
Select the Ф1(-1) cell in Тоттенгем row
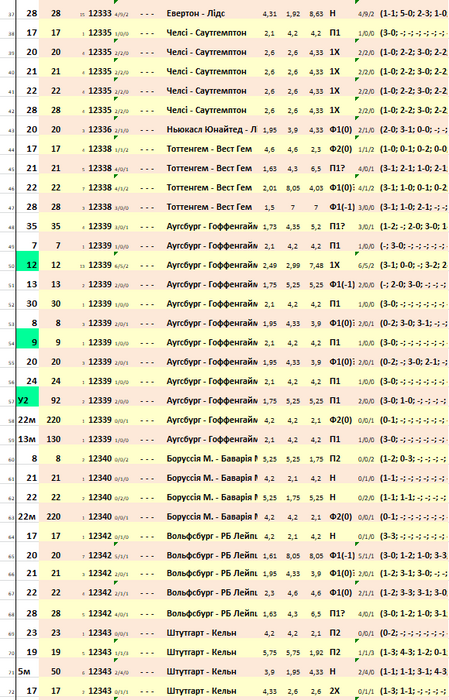coord(342,207)
